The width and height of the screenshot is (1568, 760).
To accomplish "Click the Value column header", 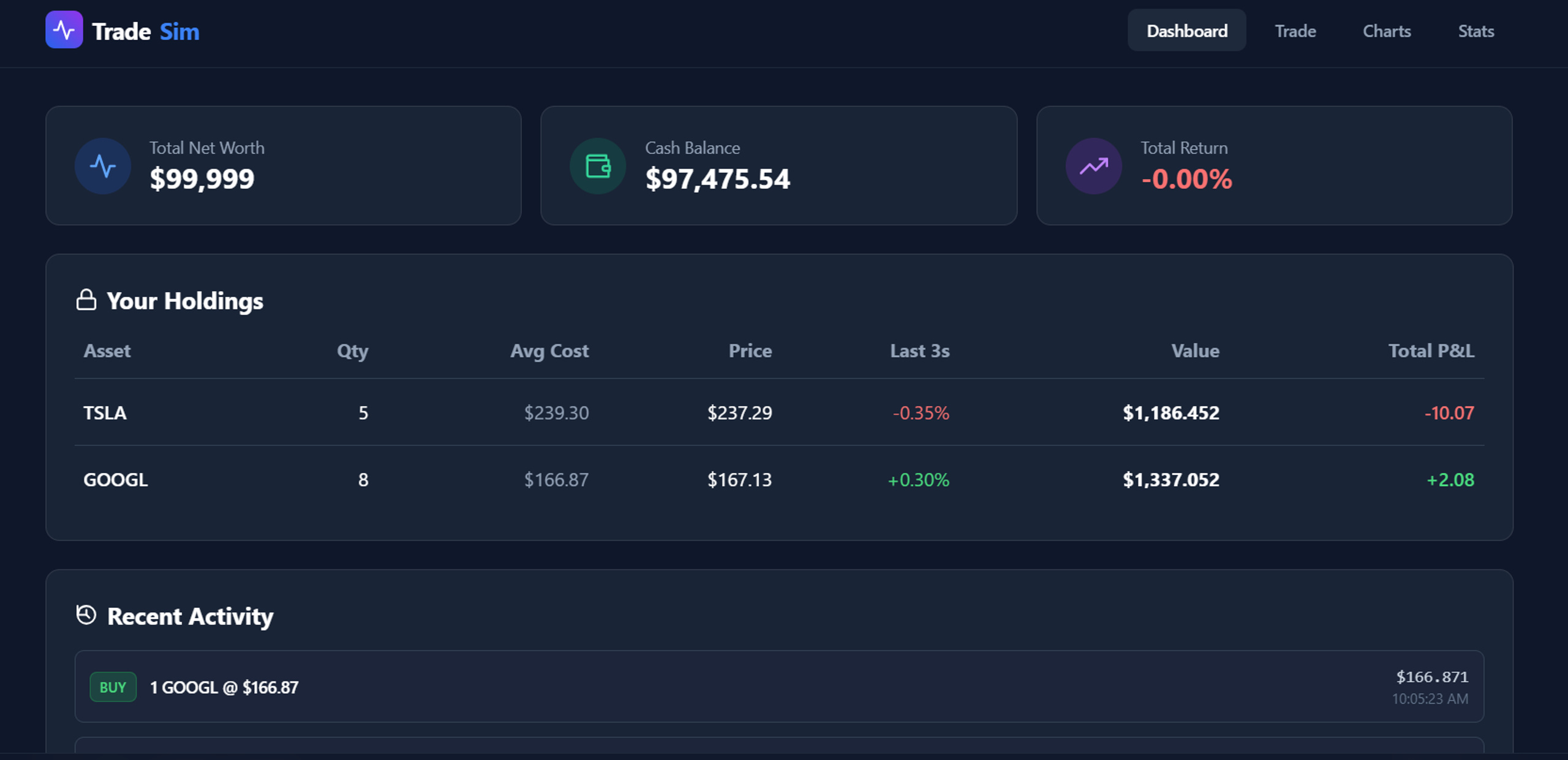I will tap(1196, 351).
